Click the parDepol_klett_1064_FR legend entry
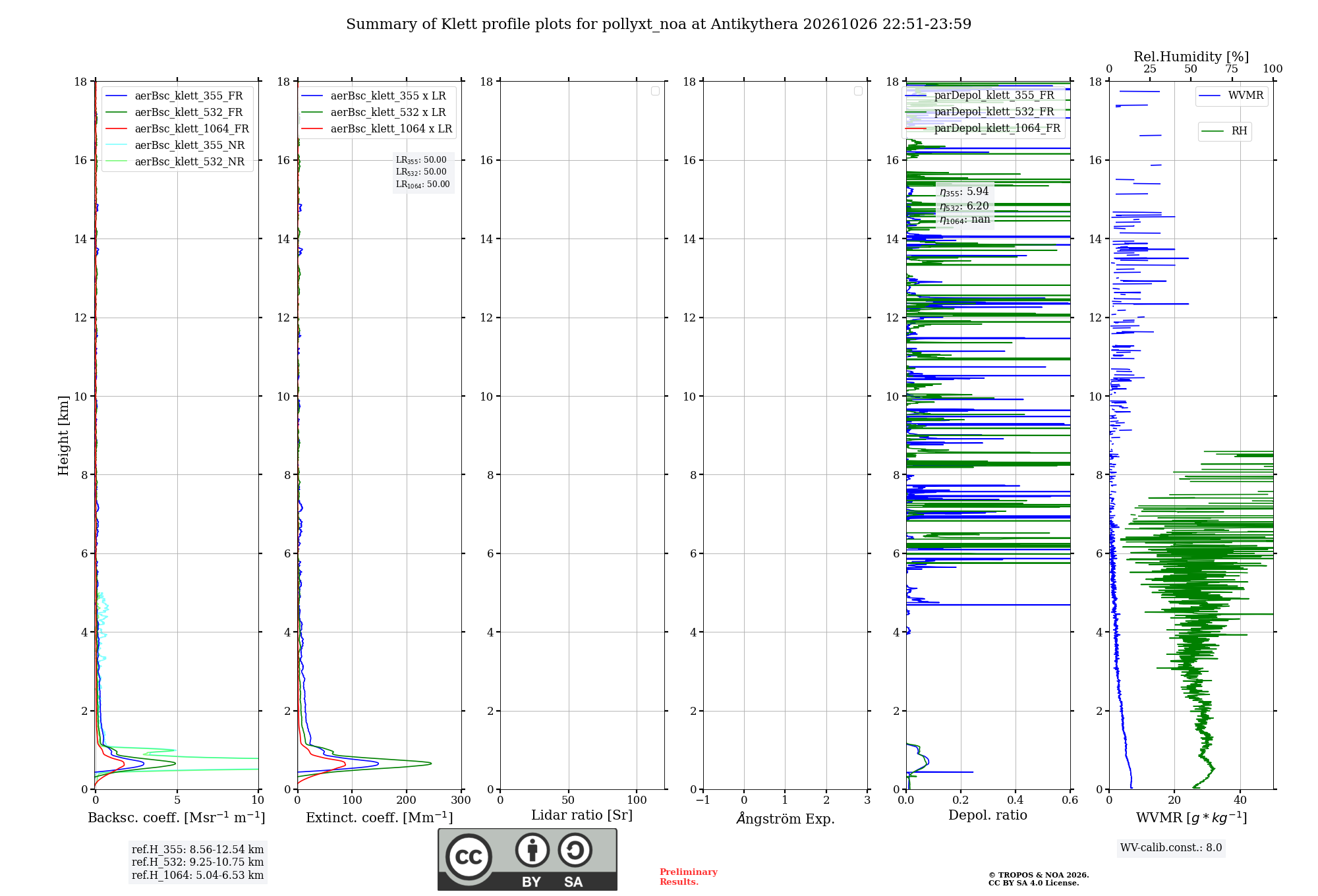 [x=983, y=128]
